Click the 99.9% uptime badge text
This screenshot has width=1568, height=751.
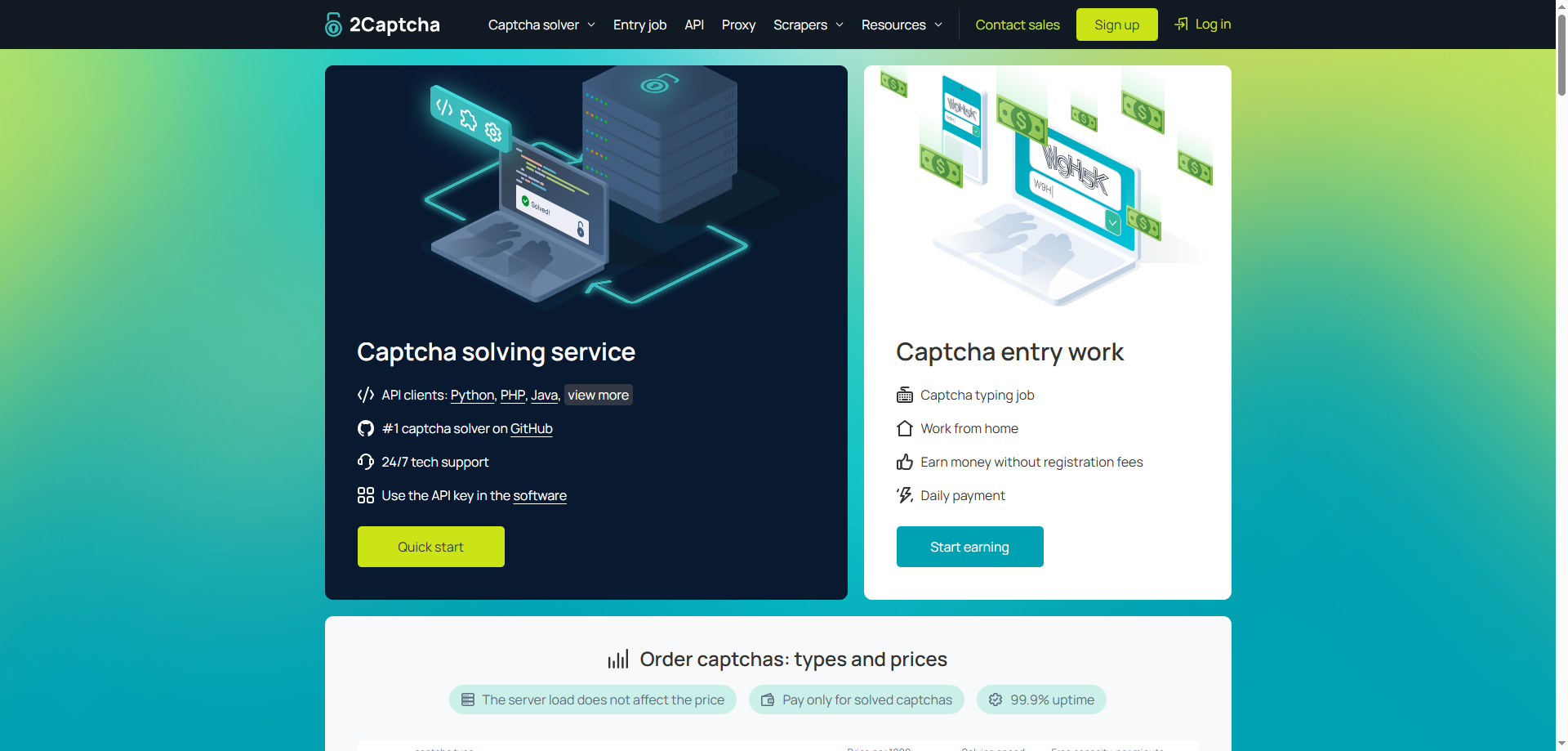1053,700
